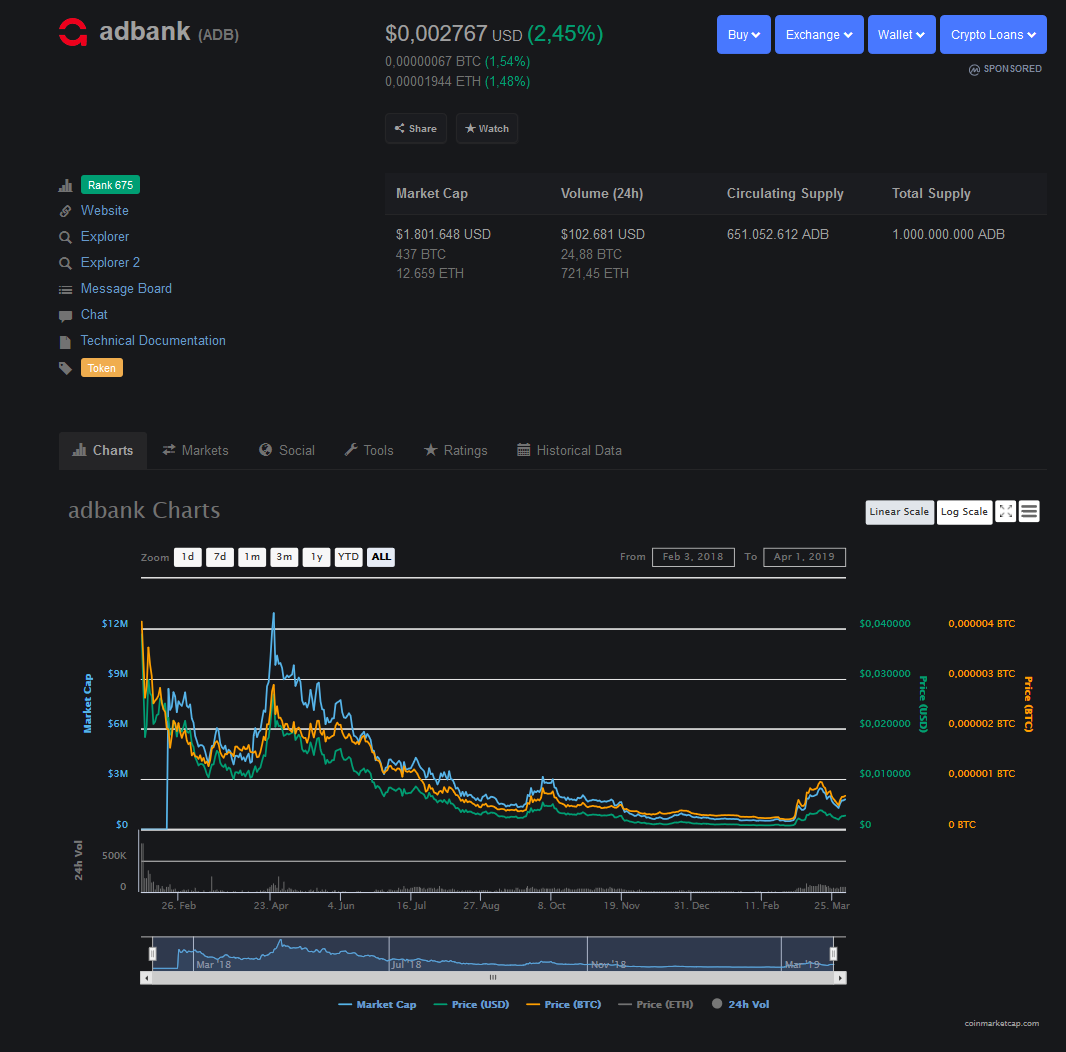Screen dimensions: 1066x1052
Task: Select Log Scale
Action: click(x=964, y=512)
